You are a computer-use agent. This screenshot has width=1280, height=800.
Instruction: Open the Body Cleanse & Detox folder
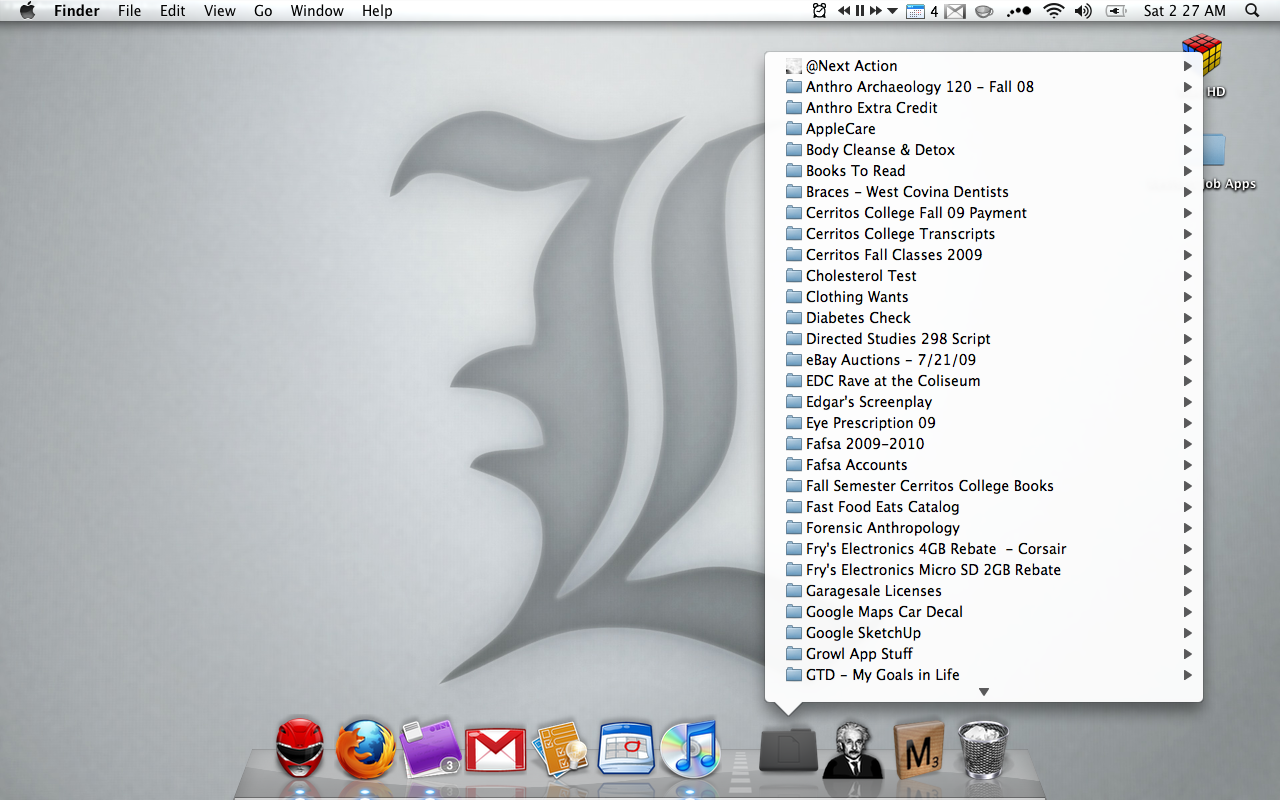point(984,150)
